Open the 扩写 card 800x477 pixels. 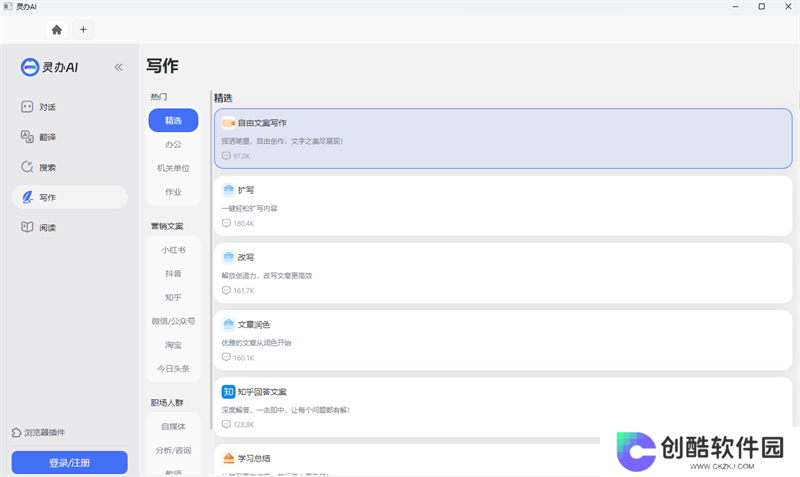pyautogui.click(x=503, y=206)
